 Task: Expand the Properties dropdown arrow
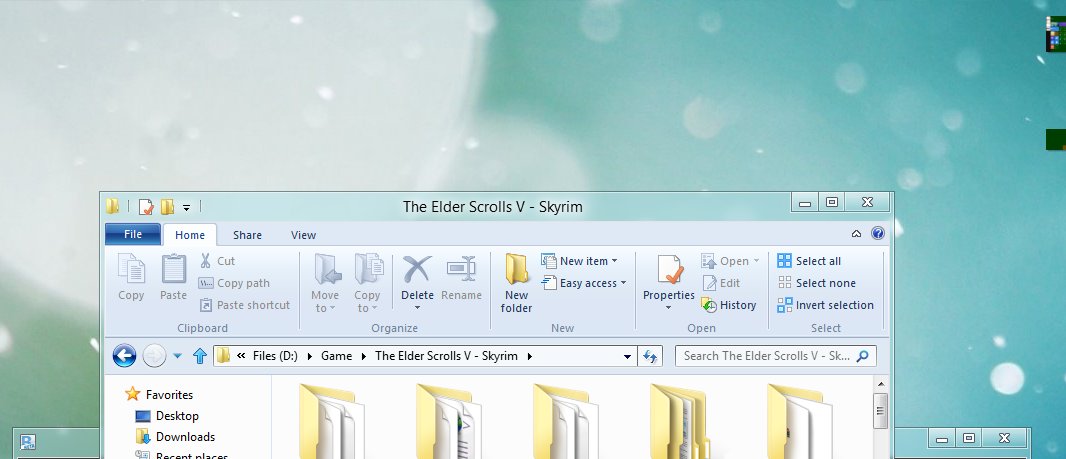click(x=668, y=308)
